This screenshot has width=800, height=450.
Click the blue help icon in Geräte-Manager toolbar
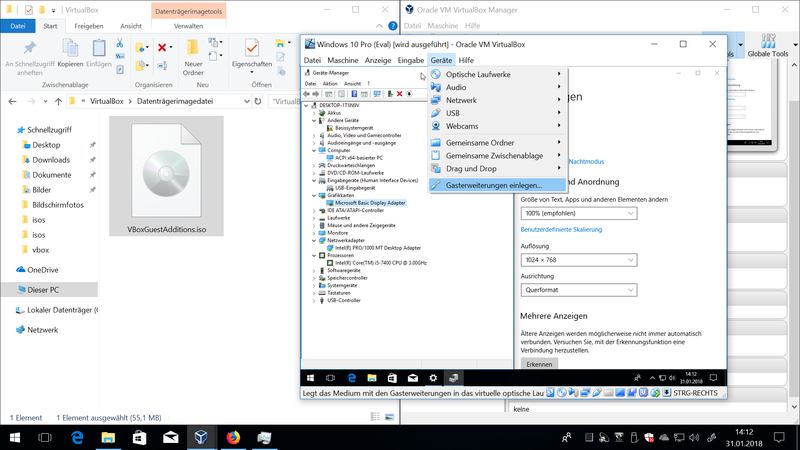tap(354, 94)
